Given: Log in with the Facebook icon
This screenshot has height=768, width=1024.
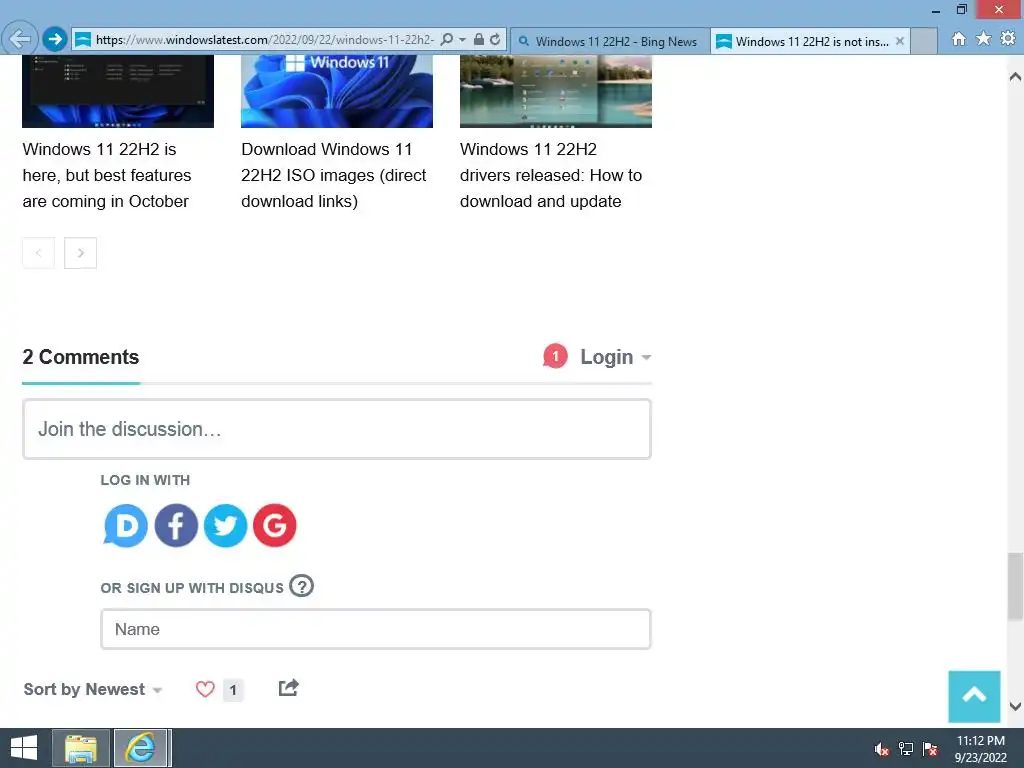Looking at the screenshot, I should (x=176, y=525).
